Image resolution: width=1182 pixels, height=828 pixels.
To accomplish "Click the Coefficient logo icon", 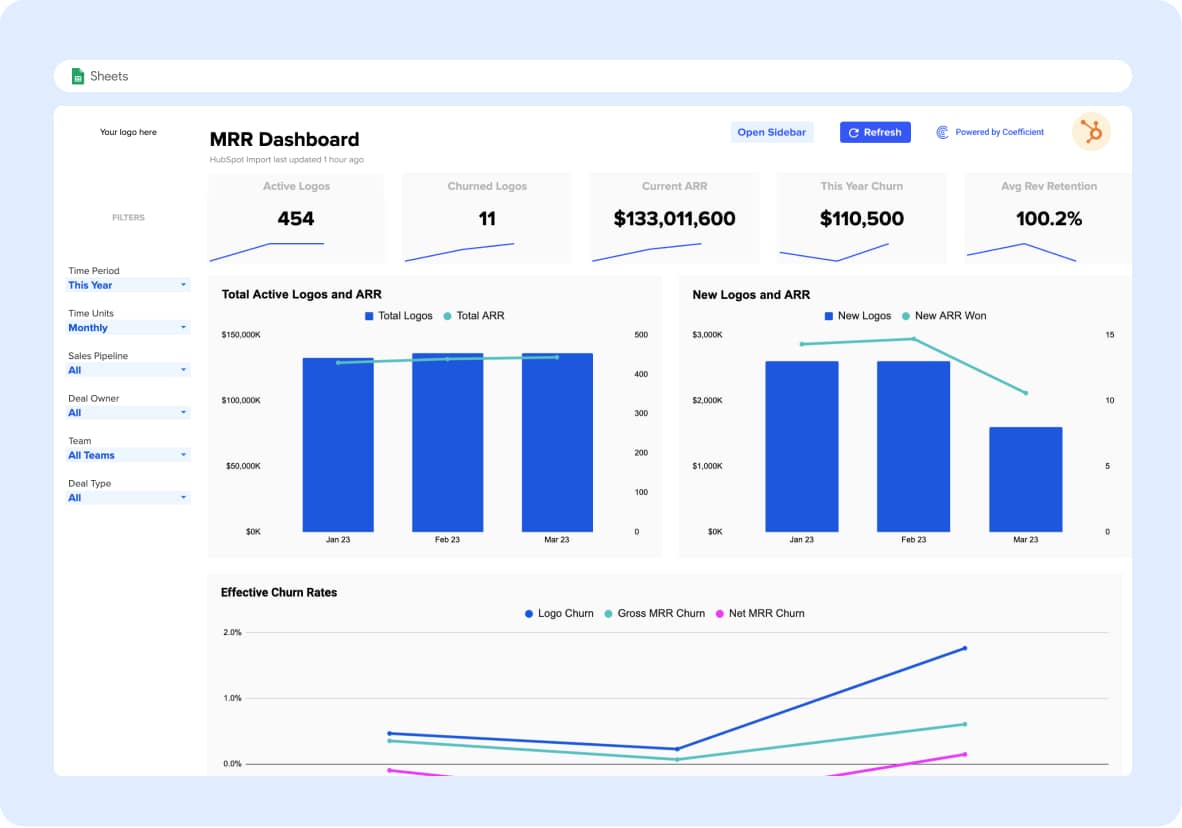I will click(942, 132).
